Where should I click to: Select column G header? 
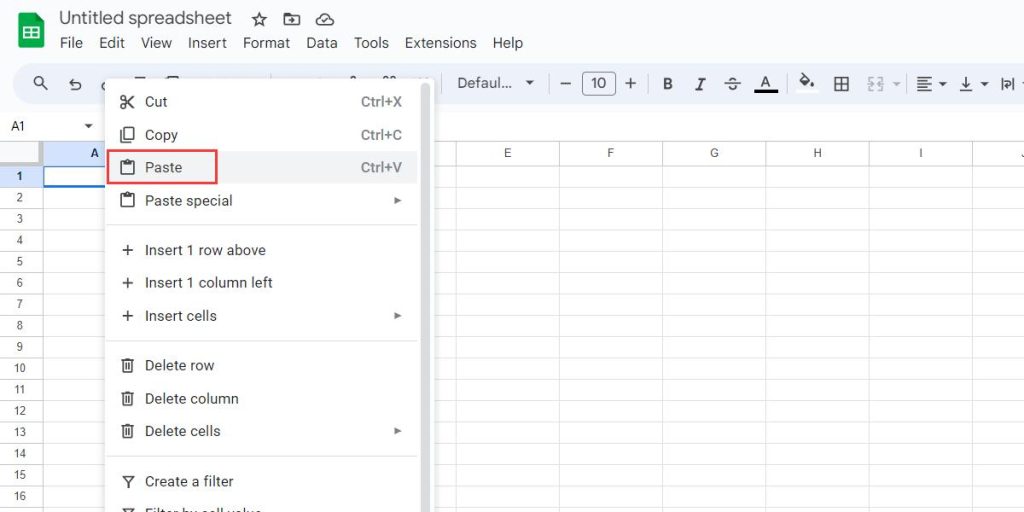714,153
